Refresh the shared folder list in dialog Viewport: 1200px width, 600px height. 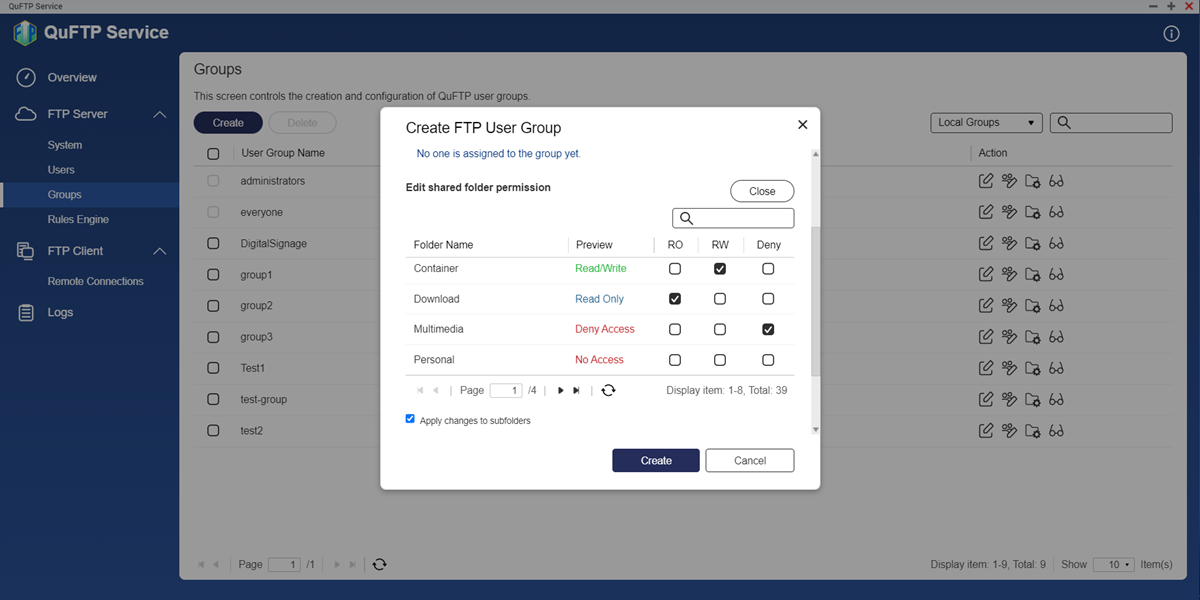(608, 390)
